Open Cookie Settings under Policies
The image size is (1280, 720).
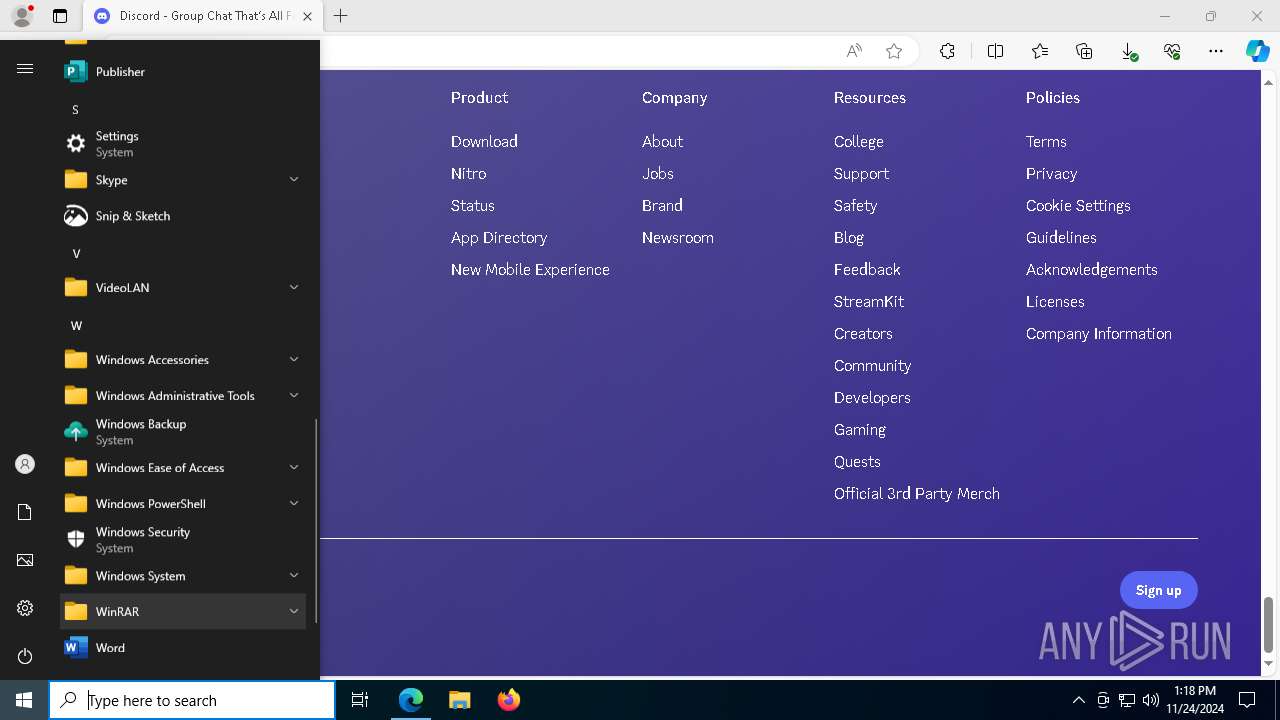pyautogui.click(x=1078, y=206)
